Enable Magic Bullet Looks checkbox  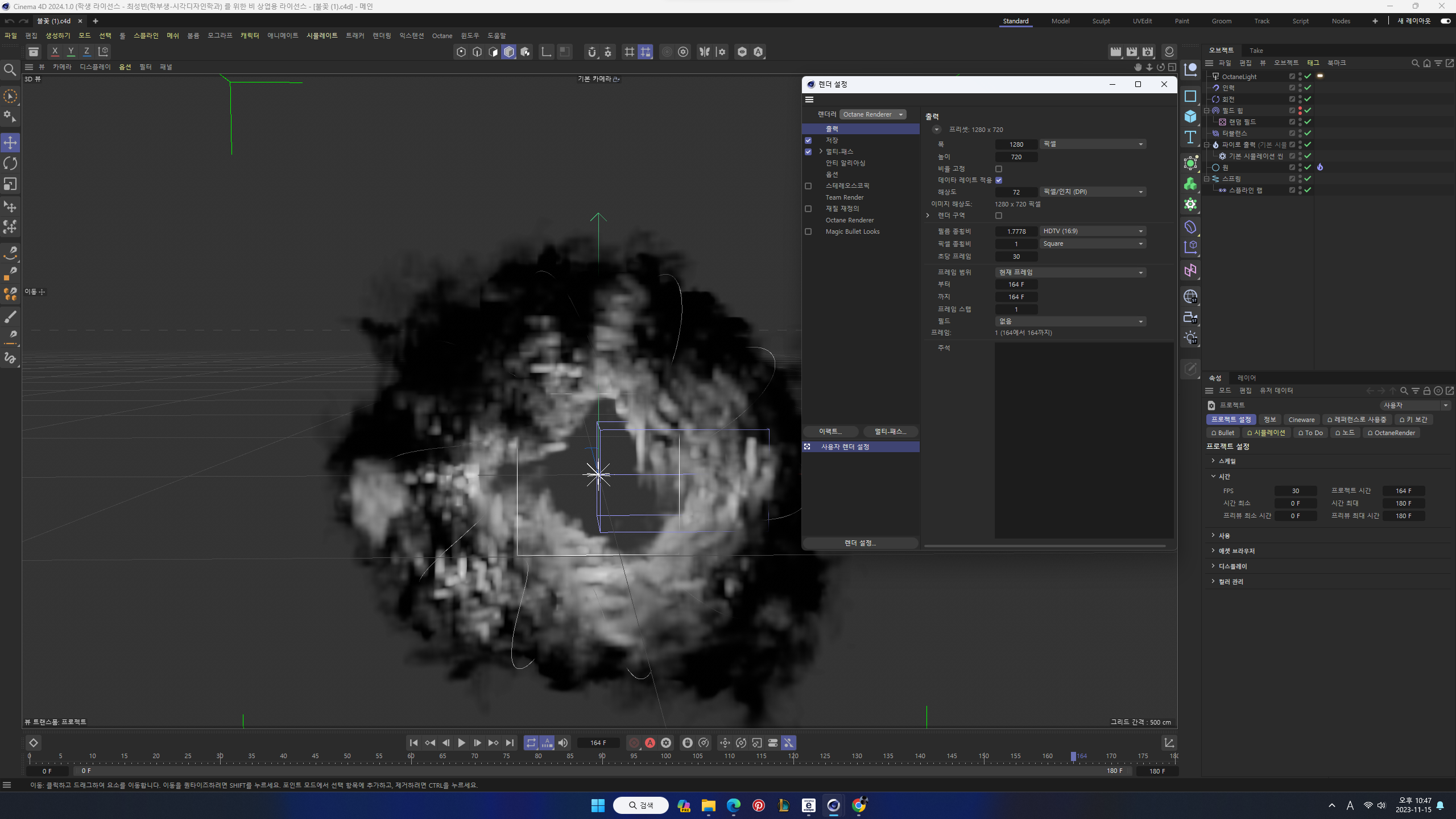pyautogui.click(x=808, y=231)
